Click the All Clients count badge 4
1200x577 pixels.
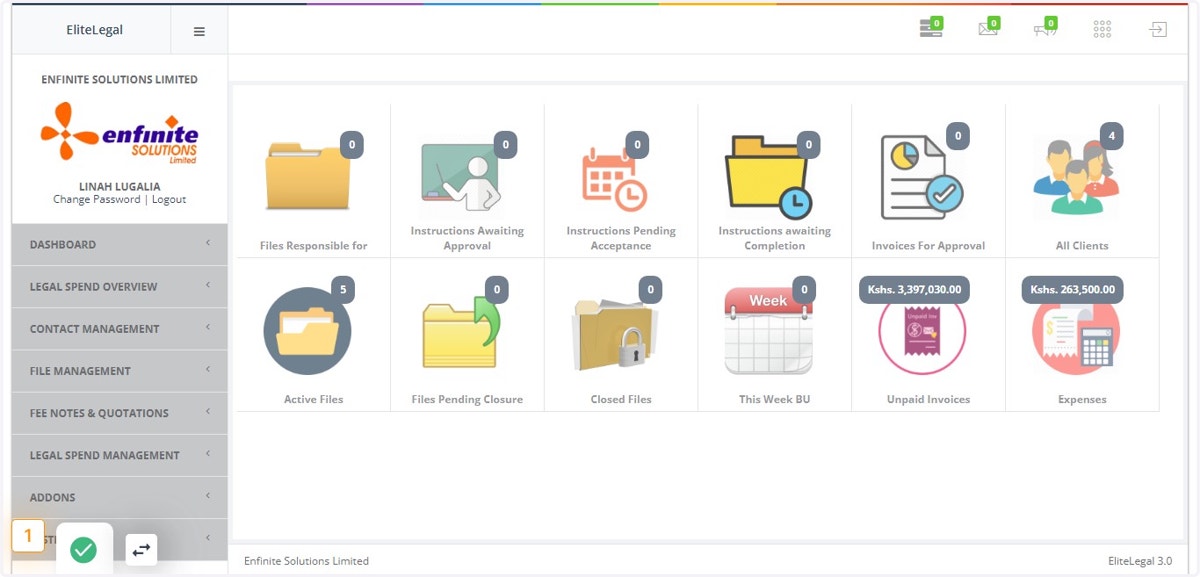[x=1111, y=136]
